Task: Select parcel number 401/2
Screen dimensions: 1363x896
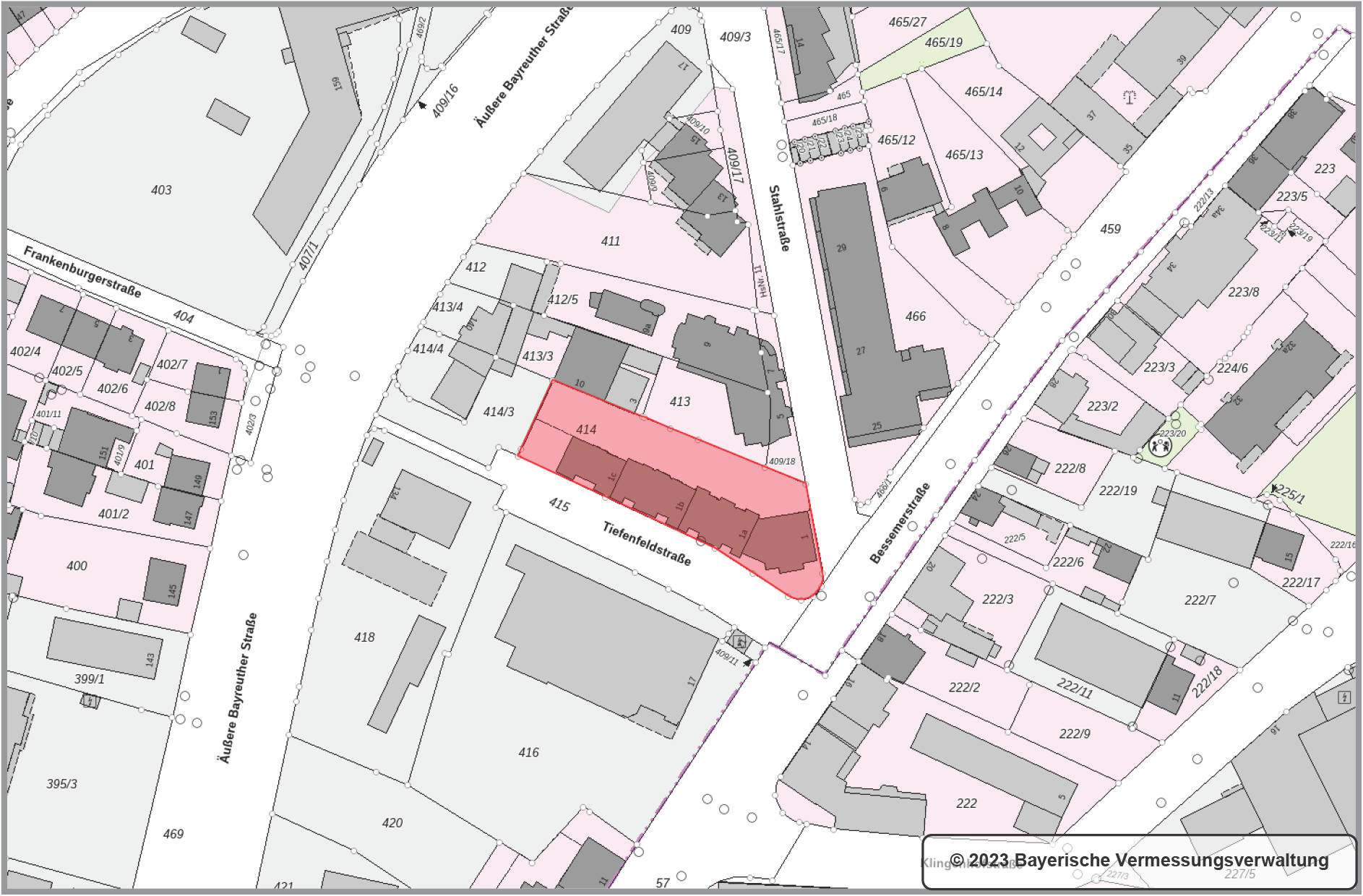Action: tap(113, 514)
